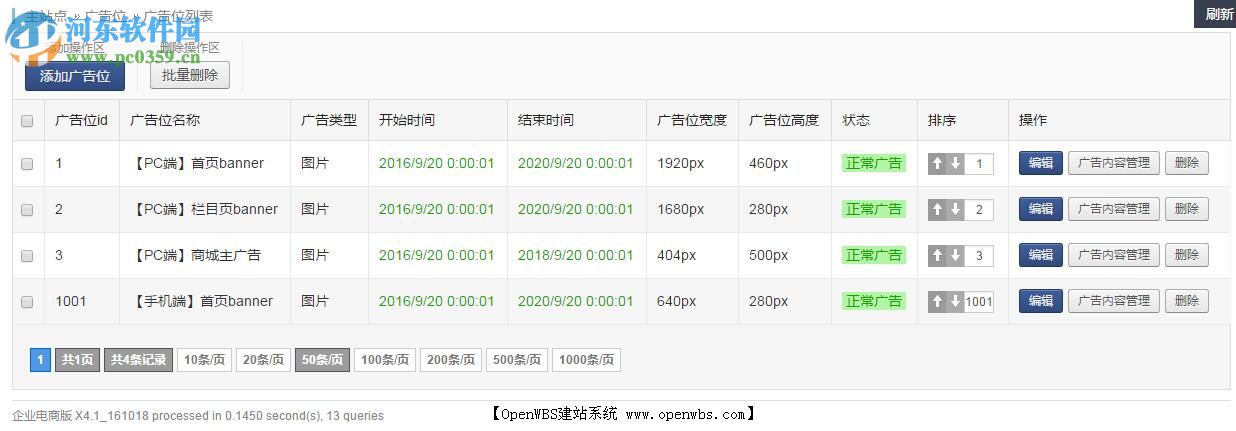This screenshot has height=431, width=1236.
Task: Tick the checkbox for ad slot 1001
Action: (x=27, y=302)
